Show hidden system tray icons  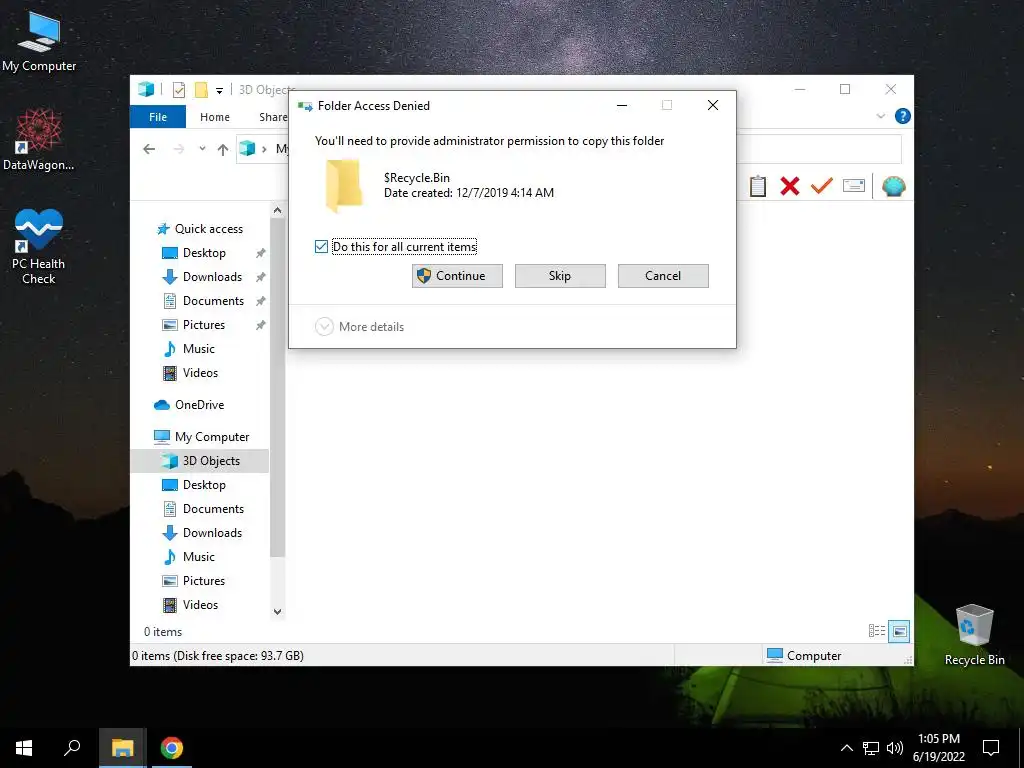point(846,748)
